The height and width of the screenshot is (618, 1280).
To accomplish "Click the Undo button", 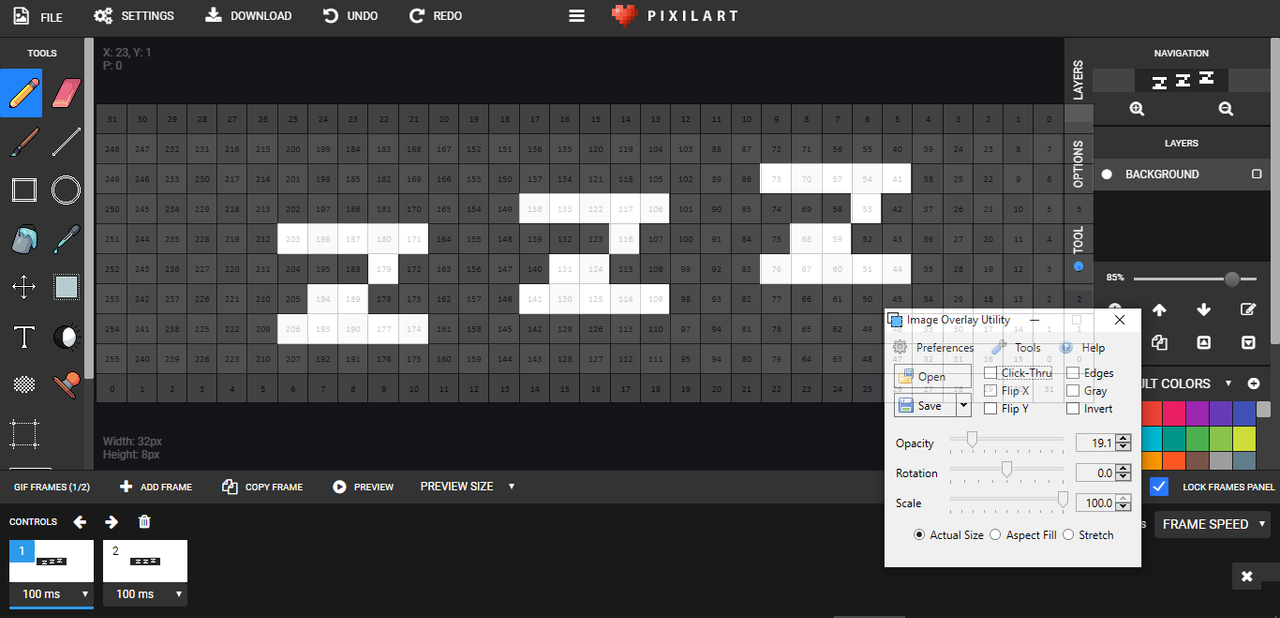I will click(350, 16).
